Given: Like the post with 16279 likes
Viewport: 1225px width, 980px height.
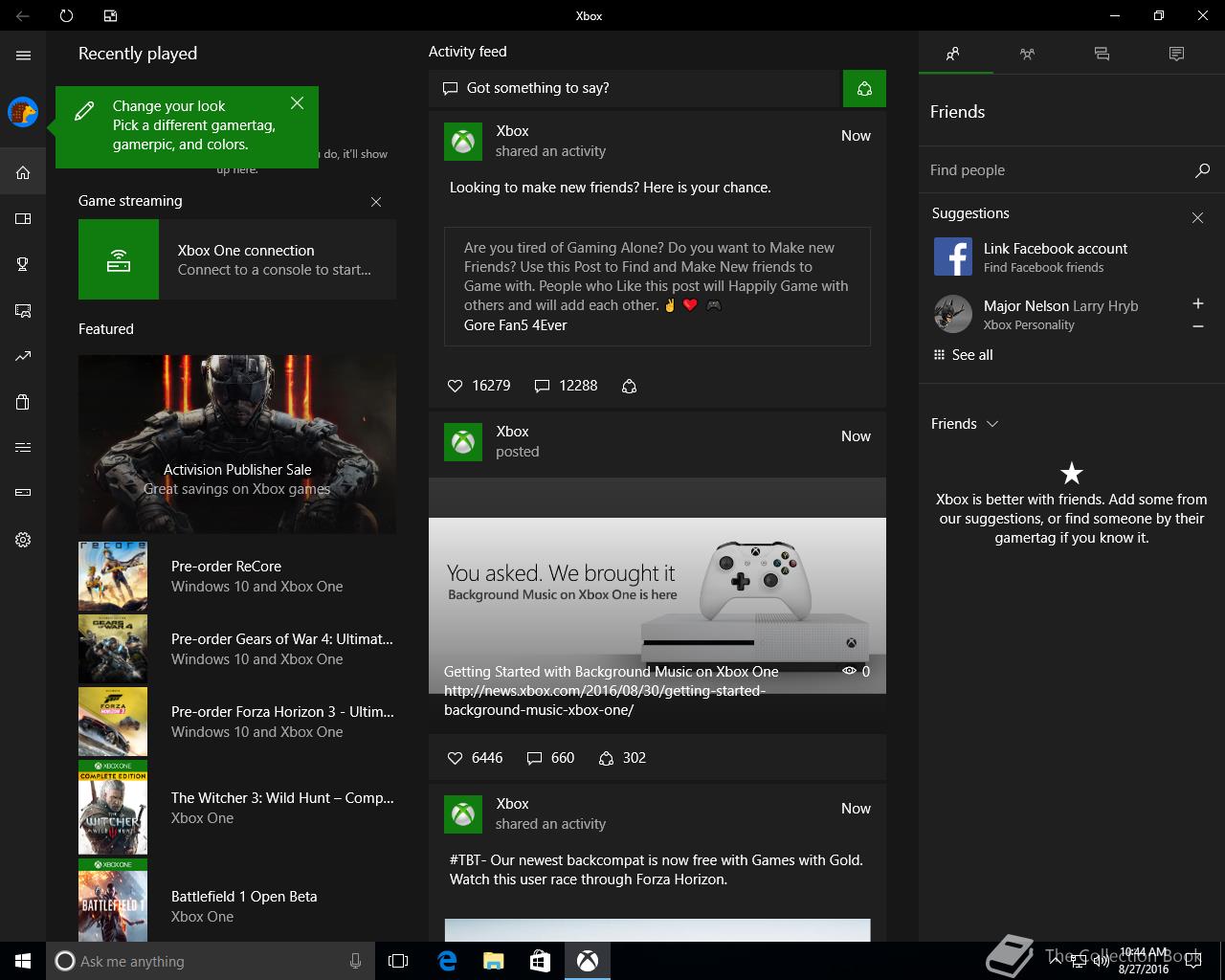Looking at the screenshot, I should pyautogui.click(x=479, y=386).
